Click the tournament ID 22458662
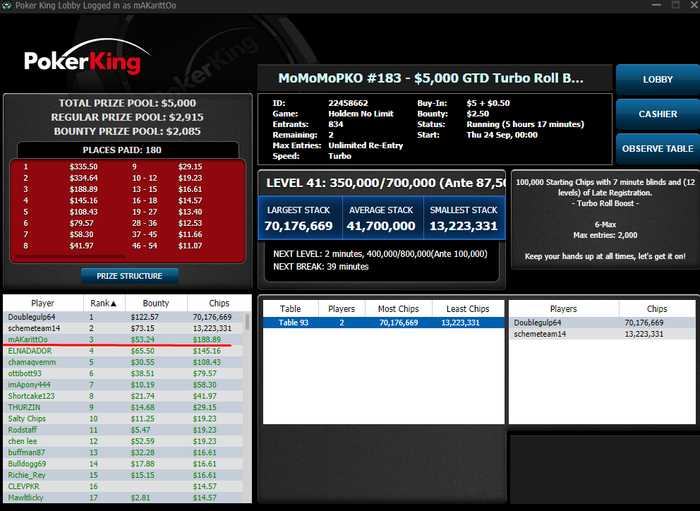700x511 pixels. pyautogui.click(x=348, y=103)
